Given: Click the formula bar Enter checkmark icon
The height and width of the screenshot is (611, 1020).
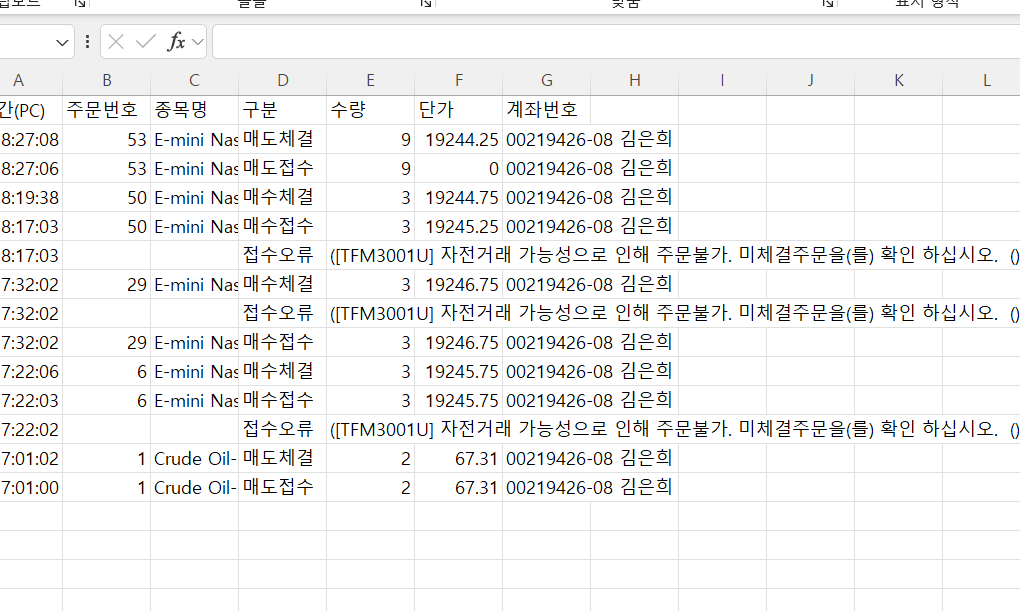Looking at the screenshot, I should [146, 42].
